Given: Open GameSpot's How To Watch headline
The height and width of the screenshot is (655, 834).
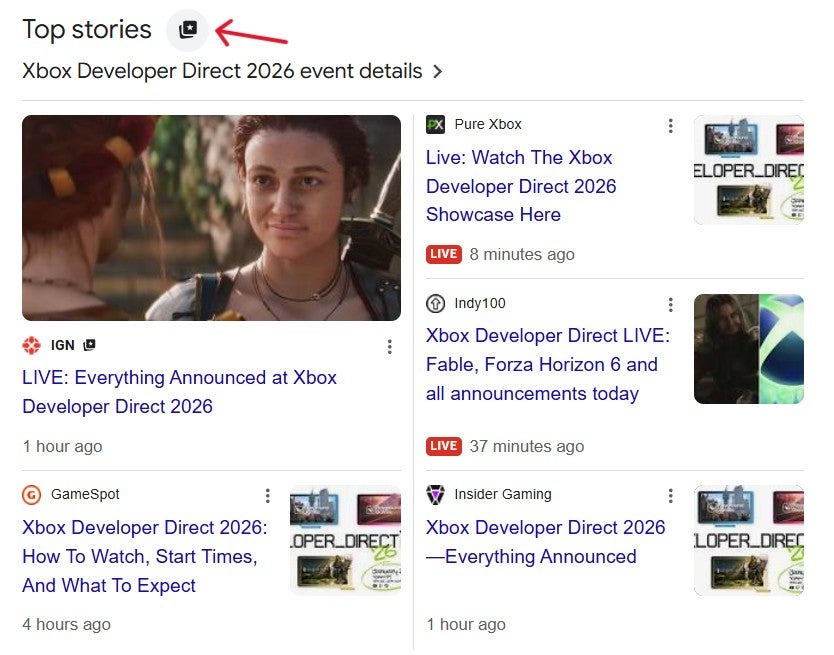Looking at the screenshot, I should 144,556.
